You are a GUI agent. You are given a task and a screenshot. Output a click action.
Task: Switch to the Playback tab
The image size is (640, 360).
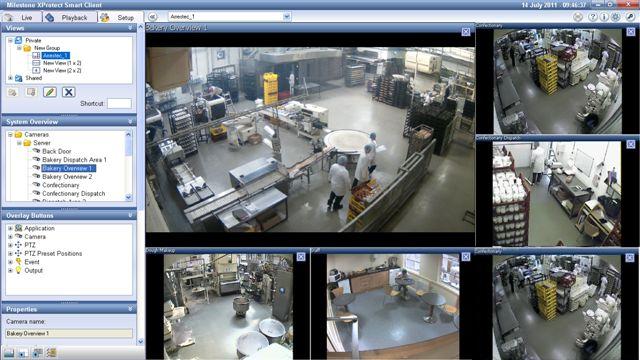(69, 17)
